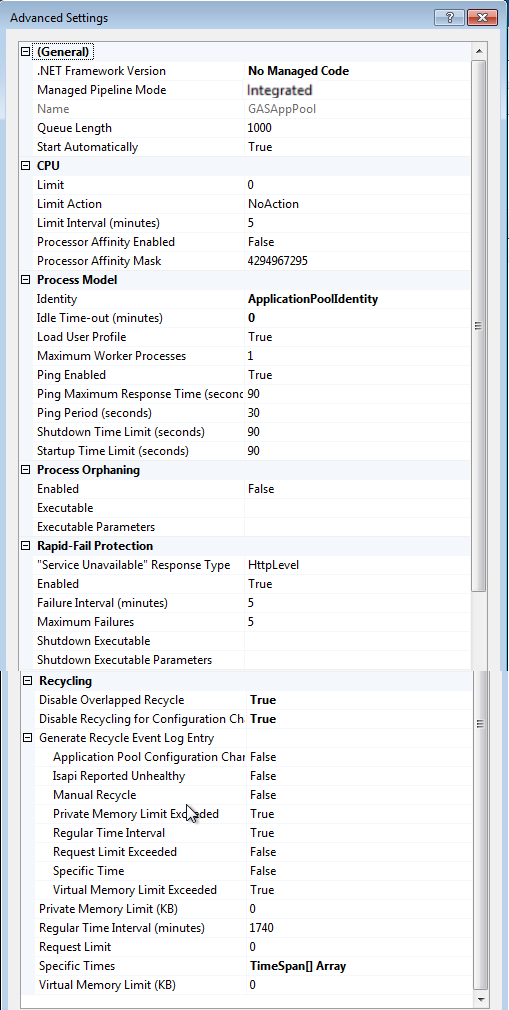This screenshot has width=509, height=1010.
Task: Click the NoAction Limit Action value
Action: (x=273, y=204)
